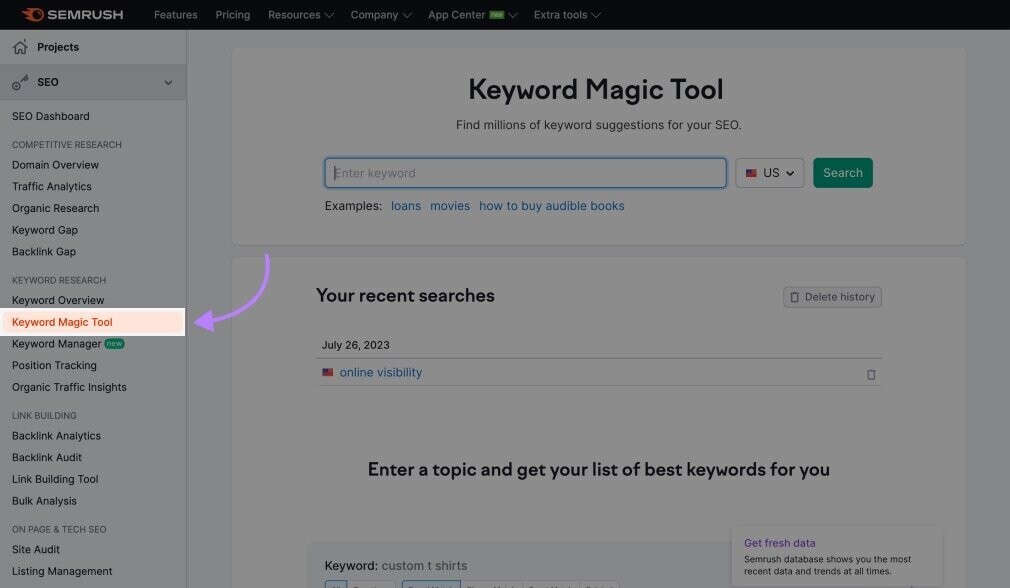Click inside the Enter keyword input field
Image resolution: width=1010 pixels, height=588 pixels.
(x=525, y=172)
